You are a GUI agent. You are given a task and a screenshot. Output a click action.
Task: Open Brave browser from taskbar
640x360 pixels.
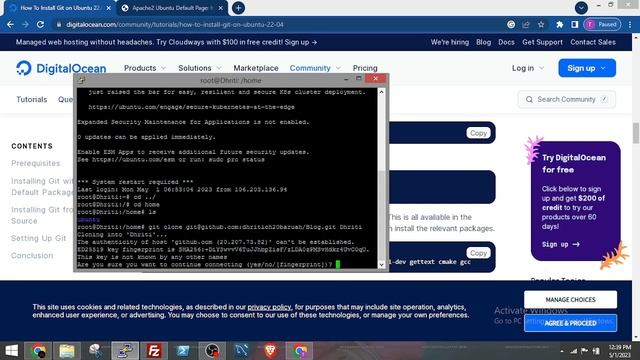coord(270,351)
